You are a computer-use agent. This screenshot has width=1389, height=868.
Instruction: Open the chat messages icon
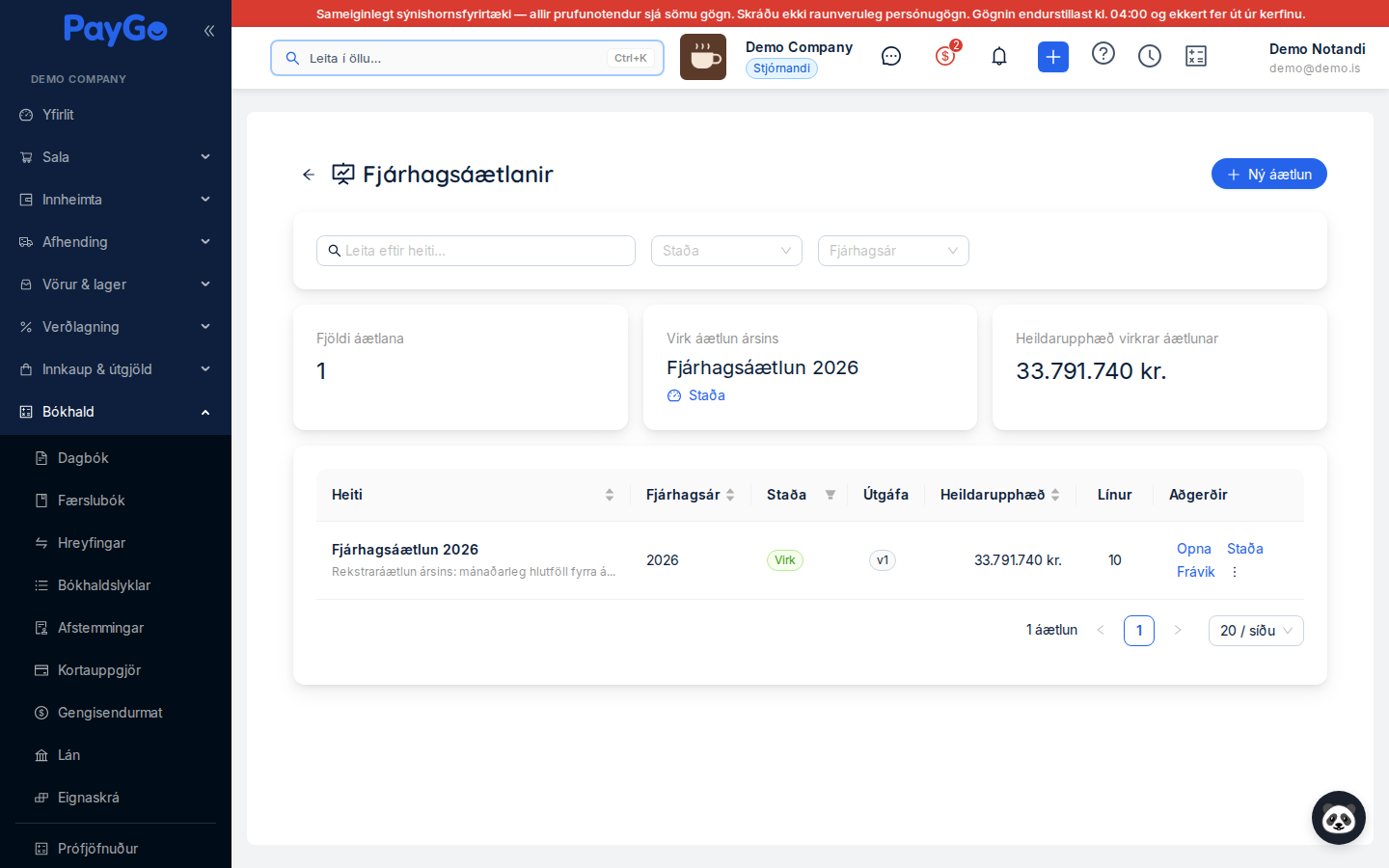tap(891, 57)
